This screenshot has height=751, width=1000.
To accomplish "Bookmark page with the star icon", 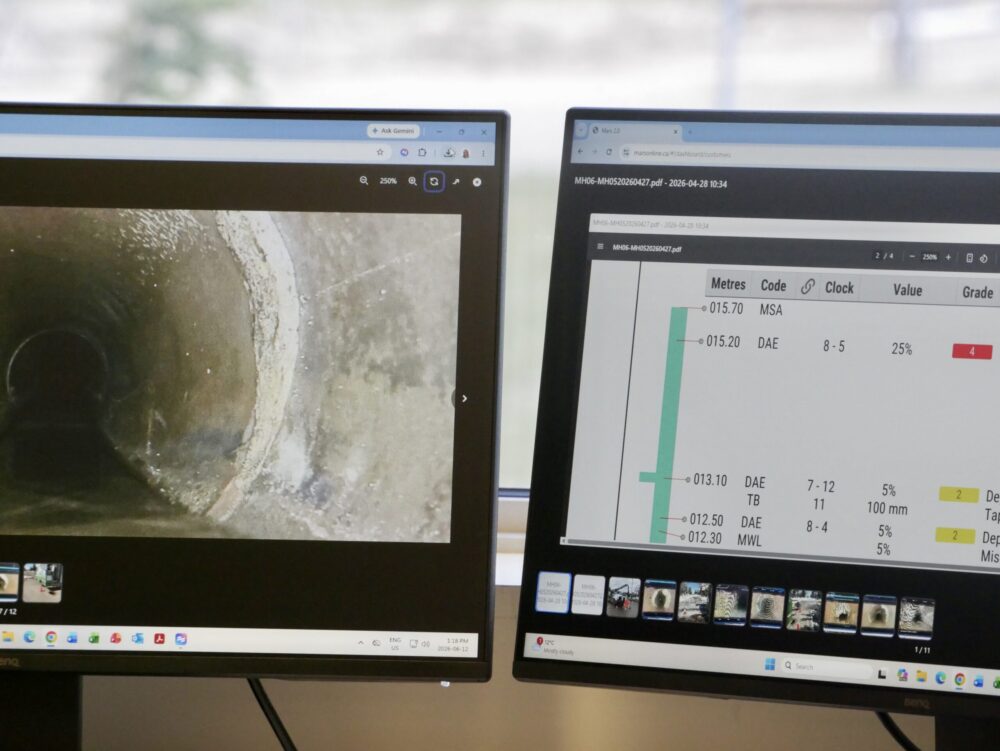I will point(380,152).
